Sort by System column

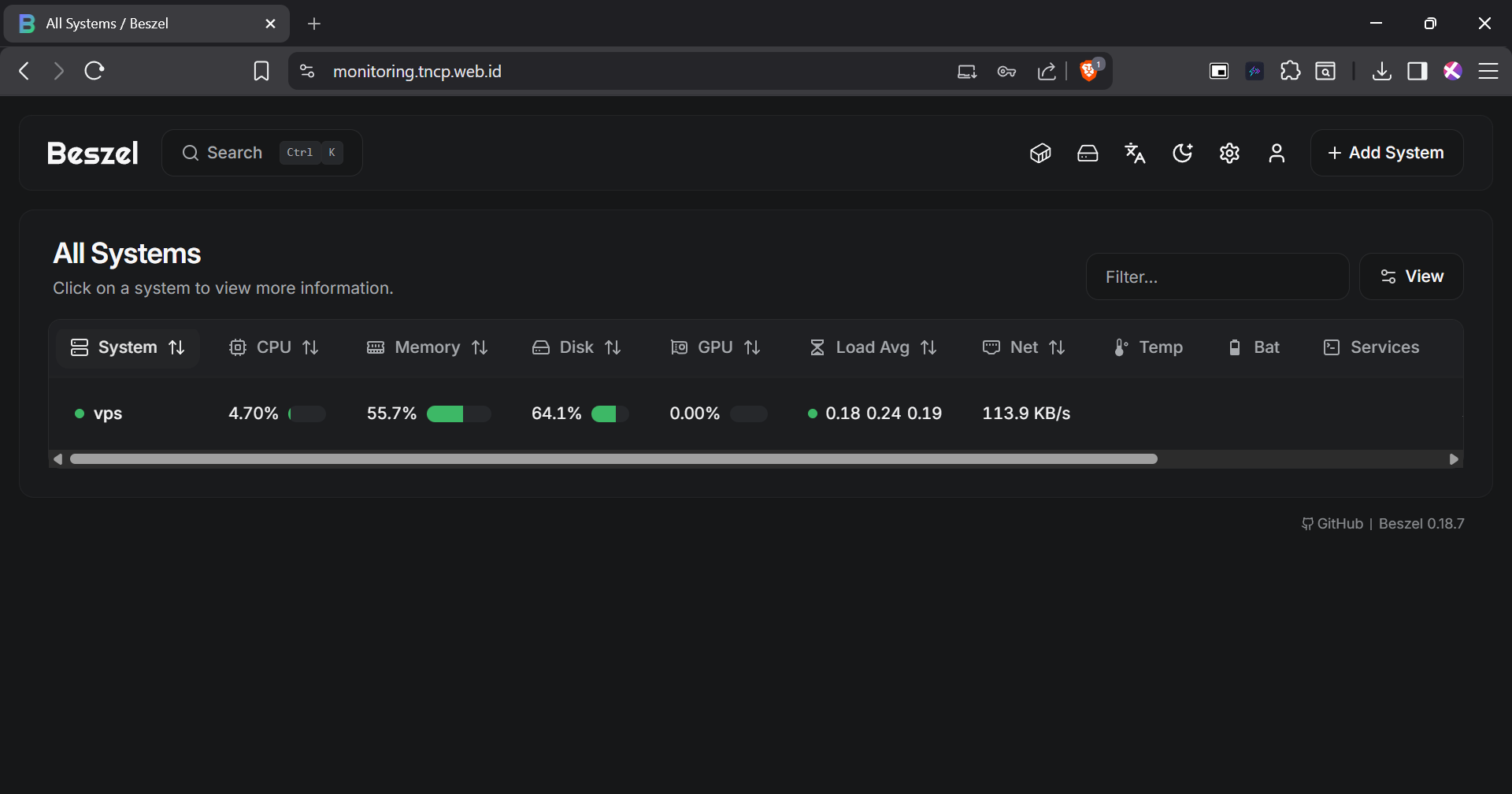[128, 347]
